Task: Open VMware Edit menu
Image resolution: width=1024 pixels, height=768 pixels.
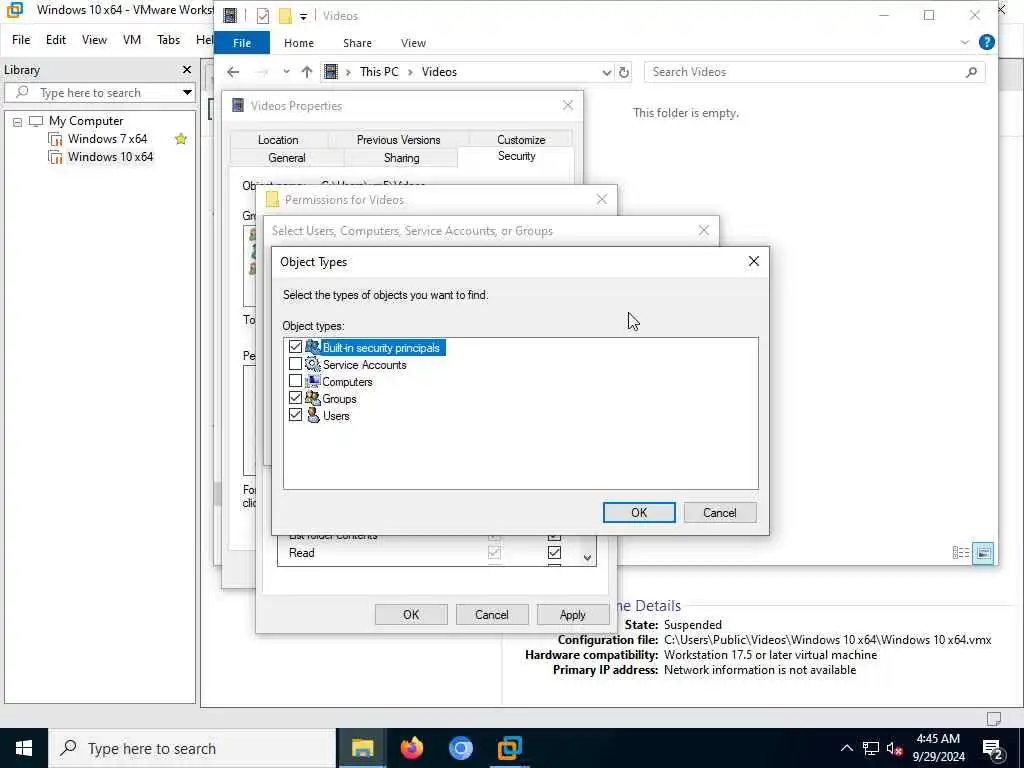Action: point(56,40)
